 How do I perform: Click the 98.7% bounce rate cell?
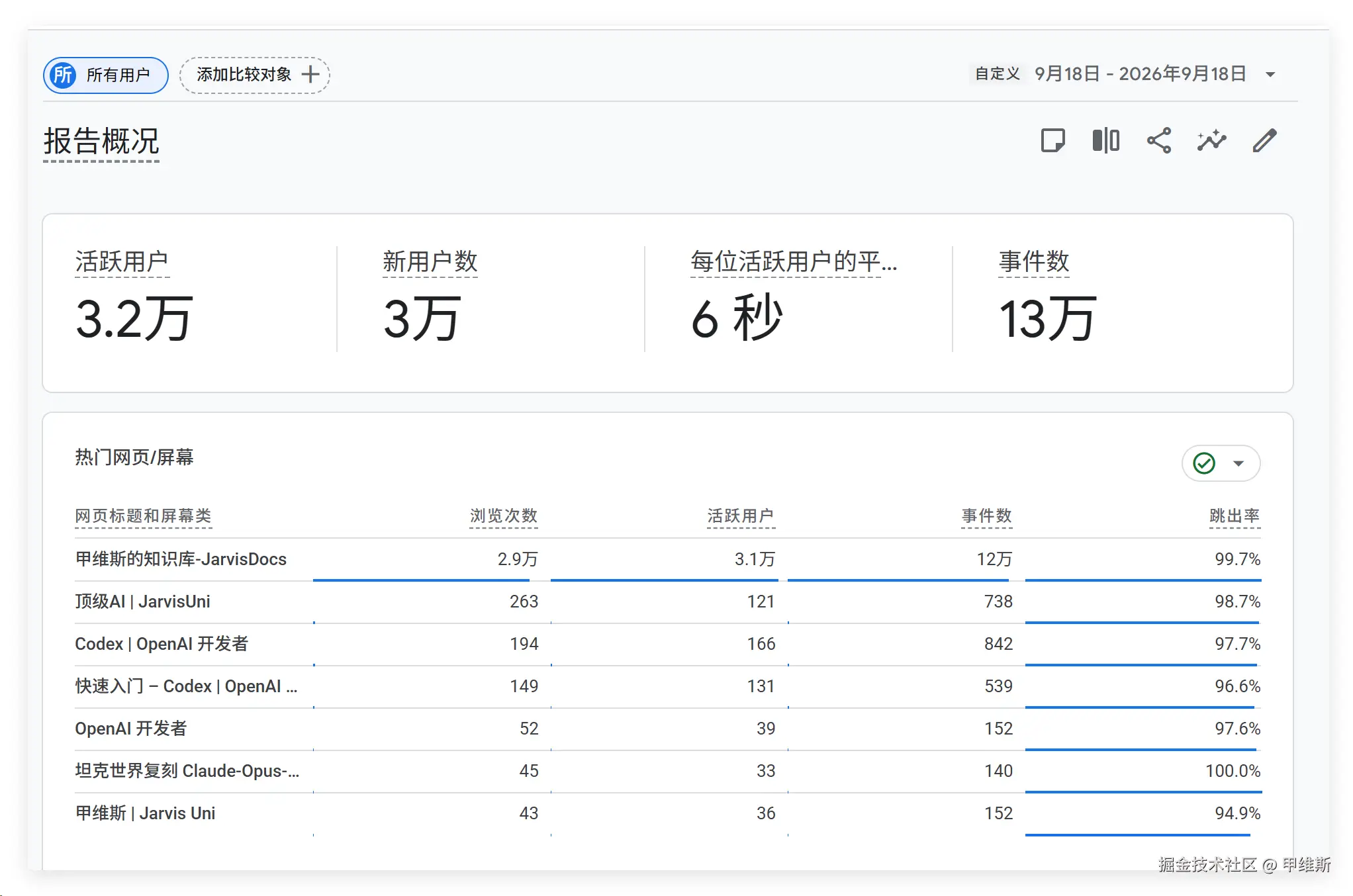click(1237, 602)
